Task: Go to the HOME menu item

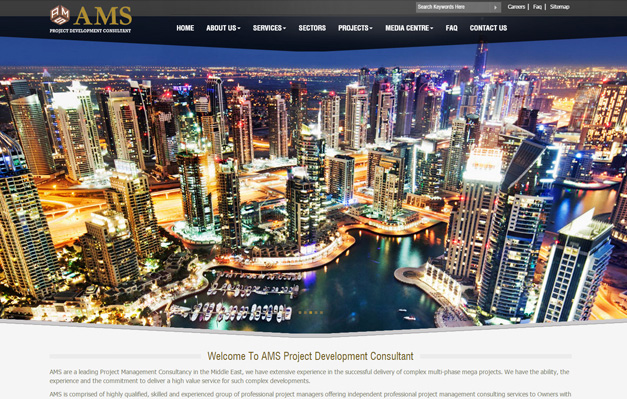Action: [185, 28]
